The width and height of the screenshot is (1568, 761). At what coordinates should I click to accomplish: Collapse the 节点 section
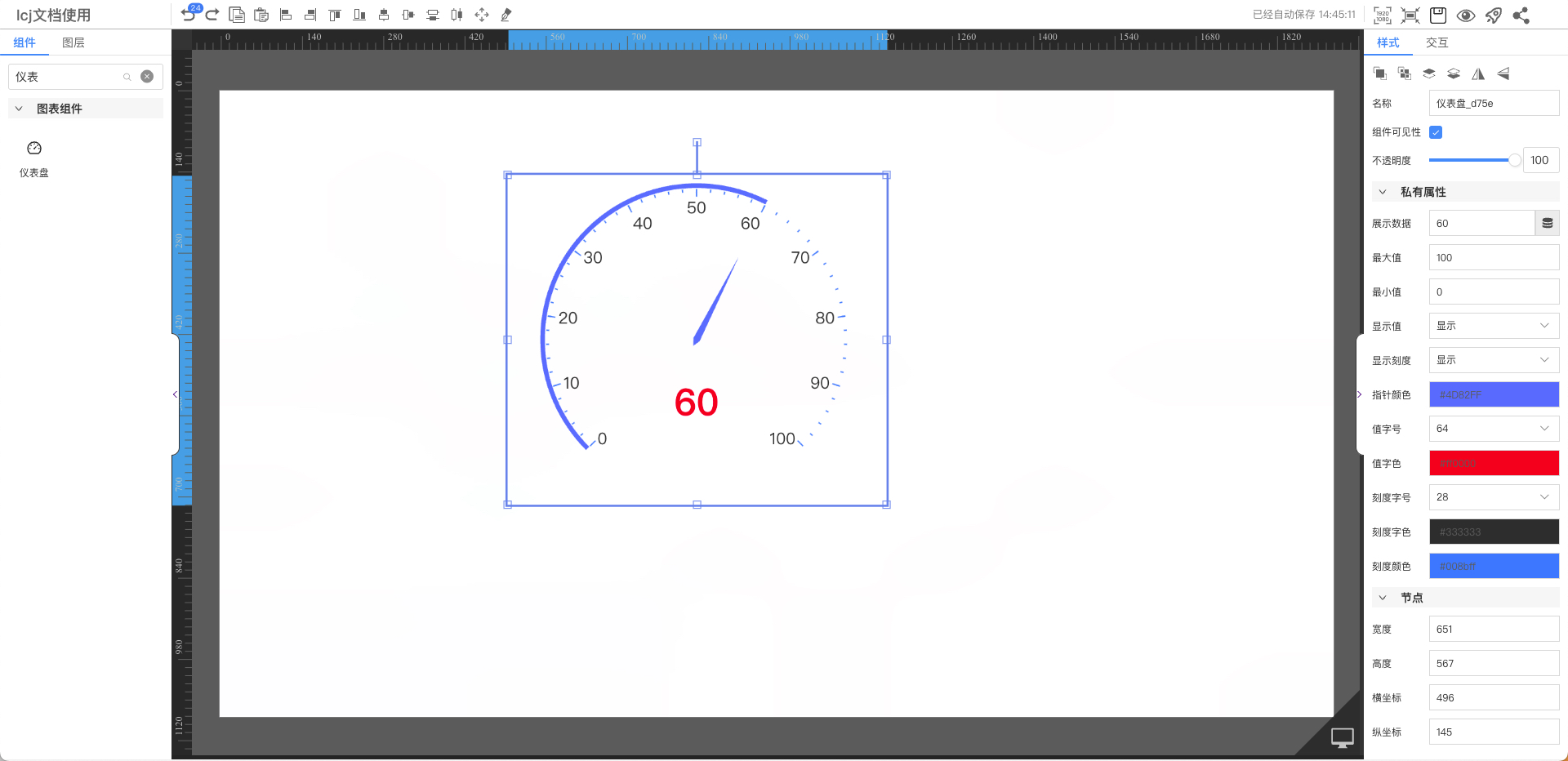point(1383,598)
